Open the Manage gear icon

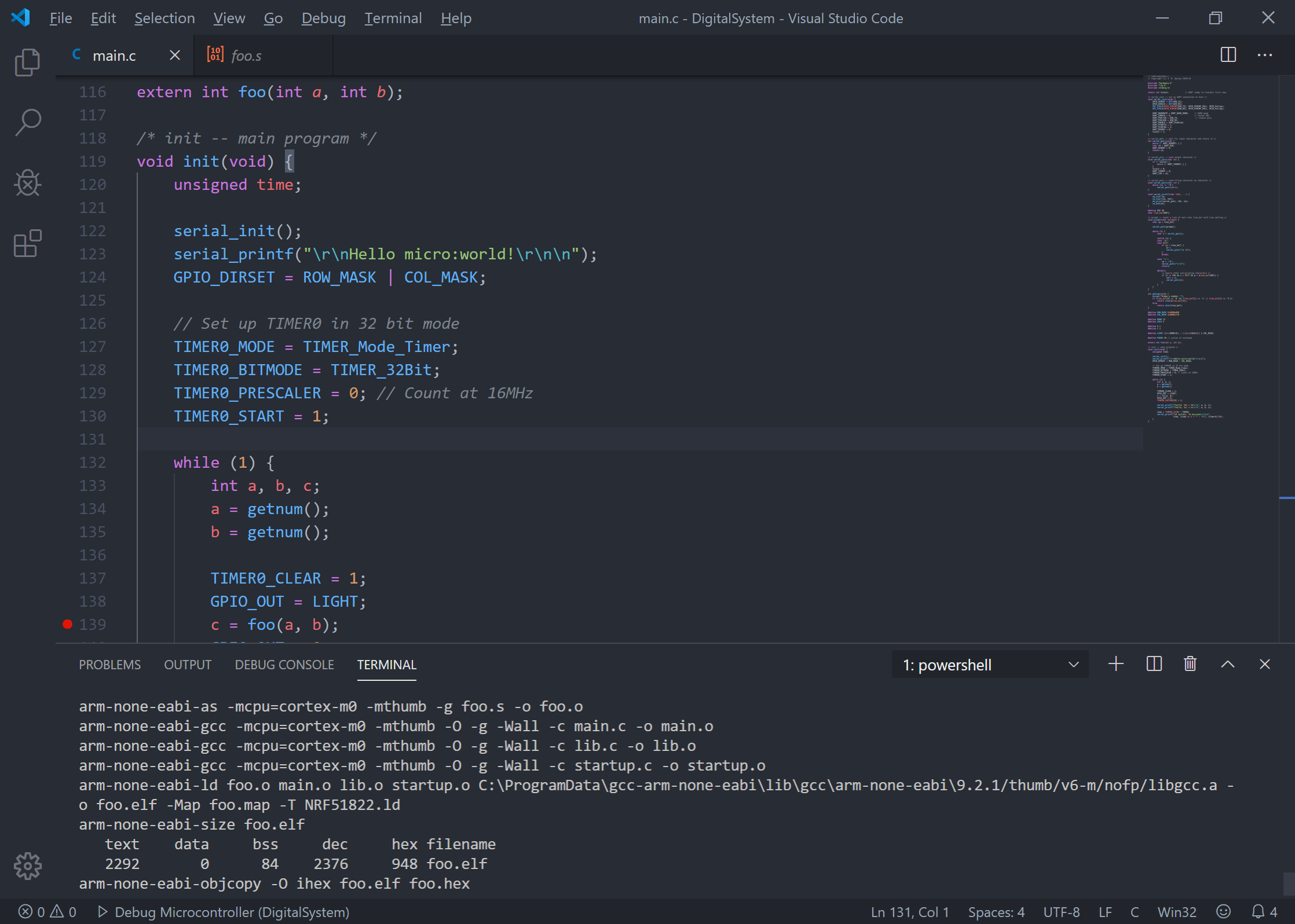click(27, 866)
